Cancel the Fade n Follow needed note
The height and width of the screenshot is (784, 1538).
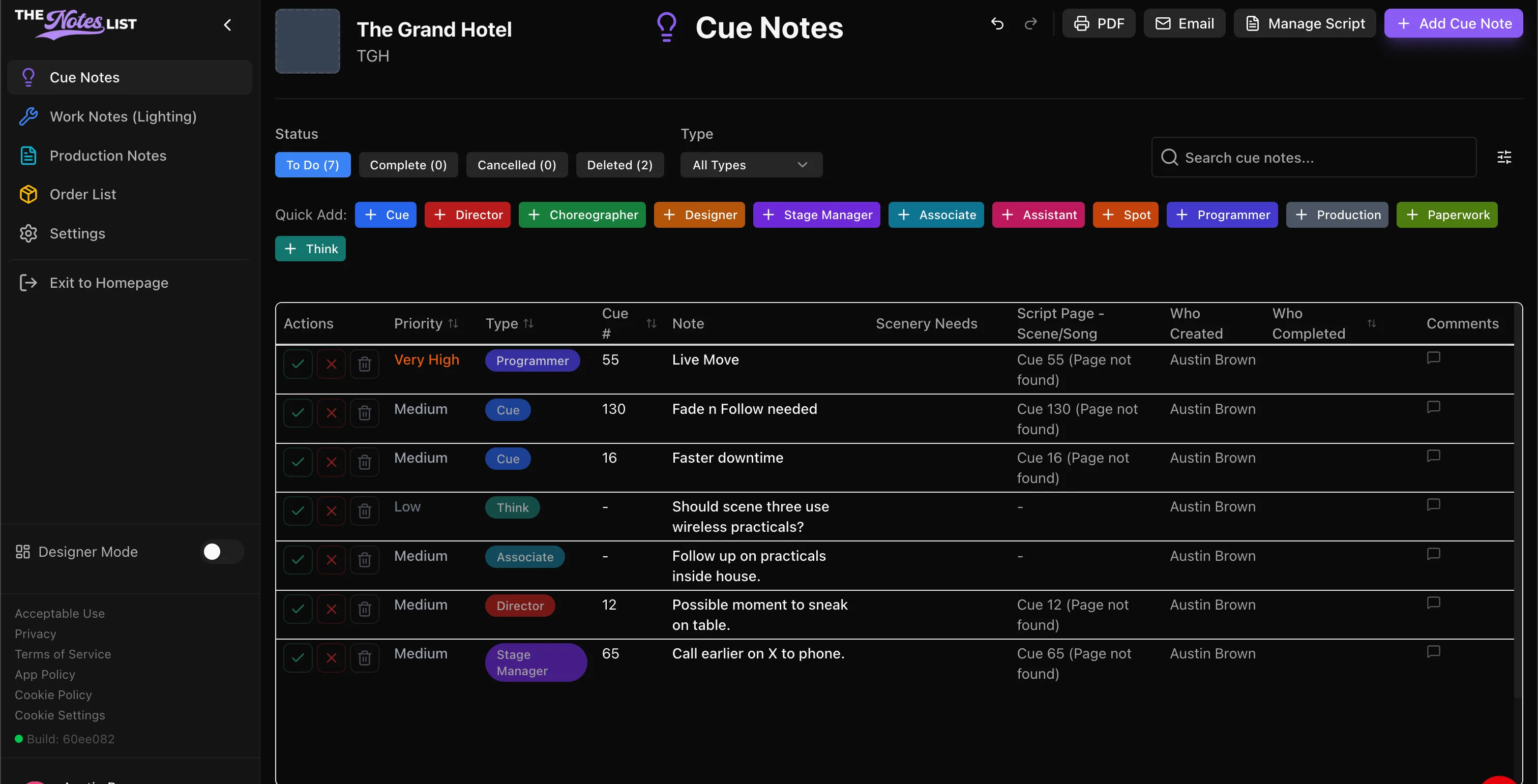coord(332,412)
